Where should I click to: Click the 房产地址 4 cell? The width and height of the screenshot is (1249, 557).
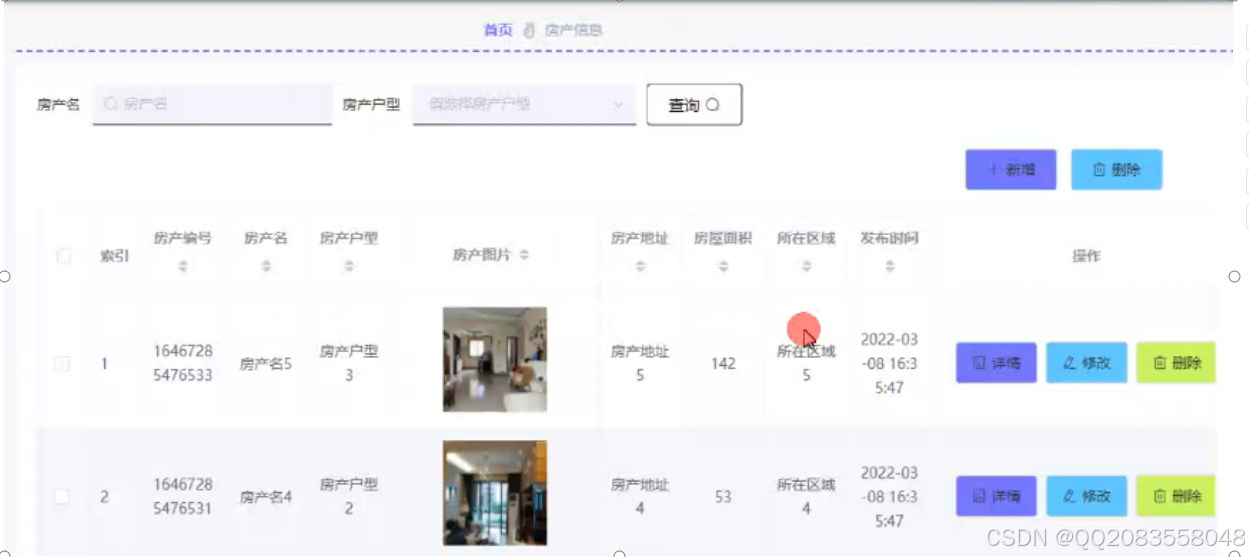coord(640,497)
